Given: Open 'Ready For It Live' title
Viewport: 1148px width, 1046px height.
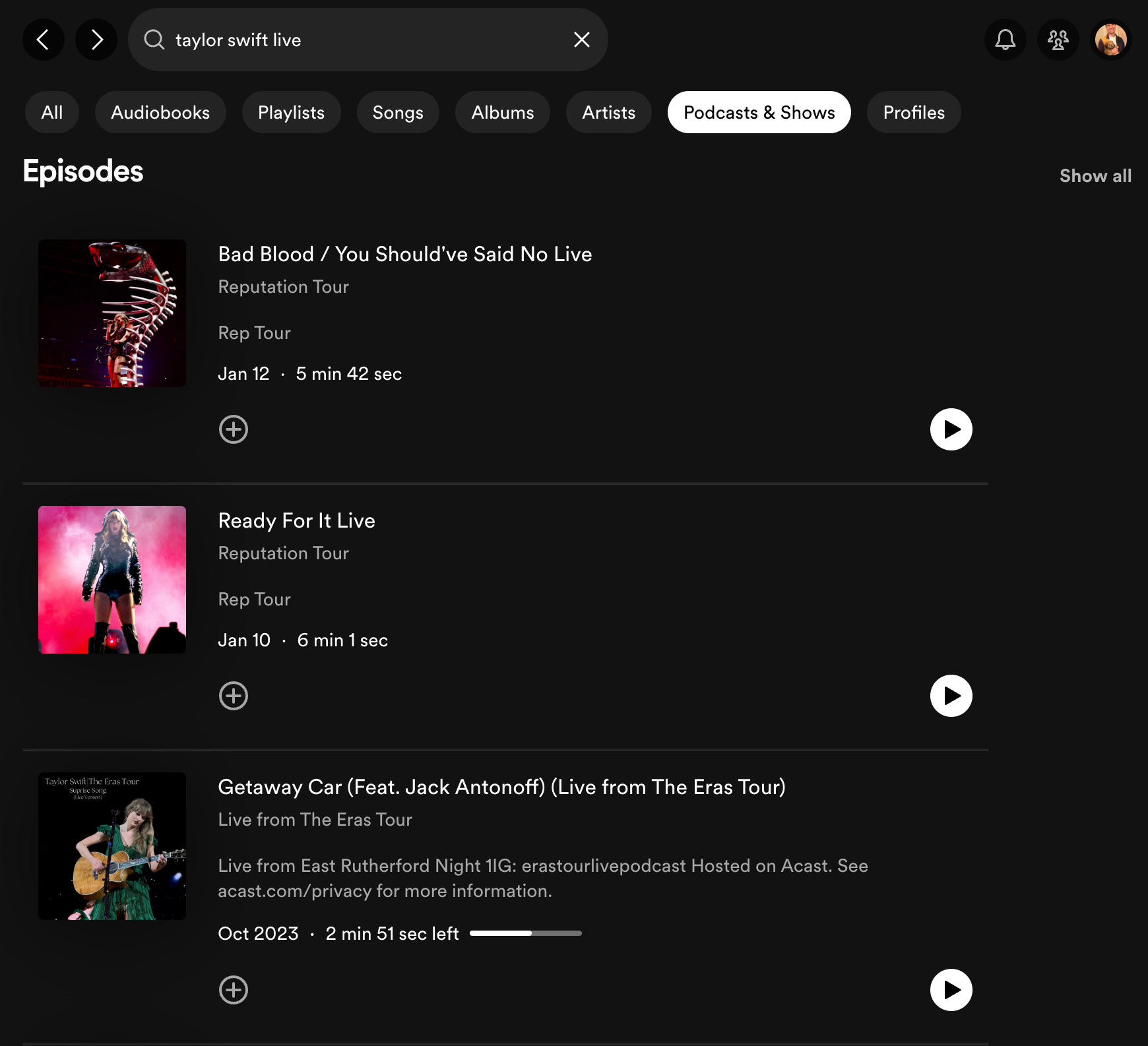Looking at the screenshot, I should (x=296, y=520).
